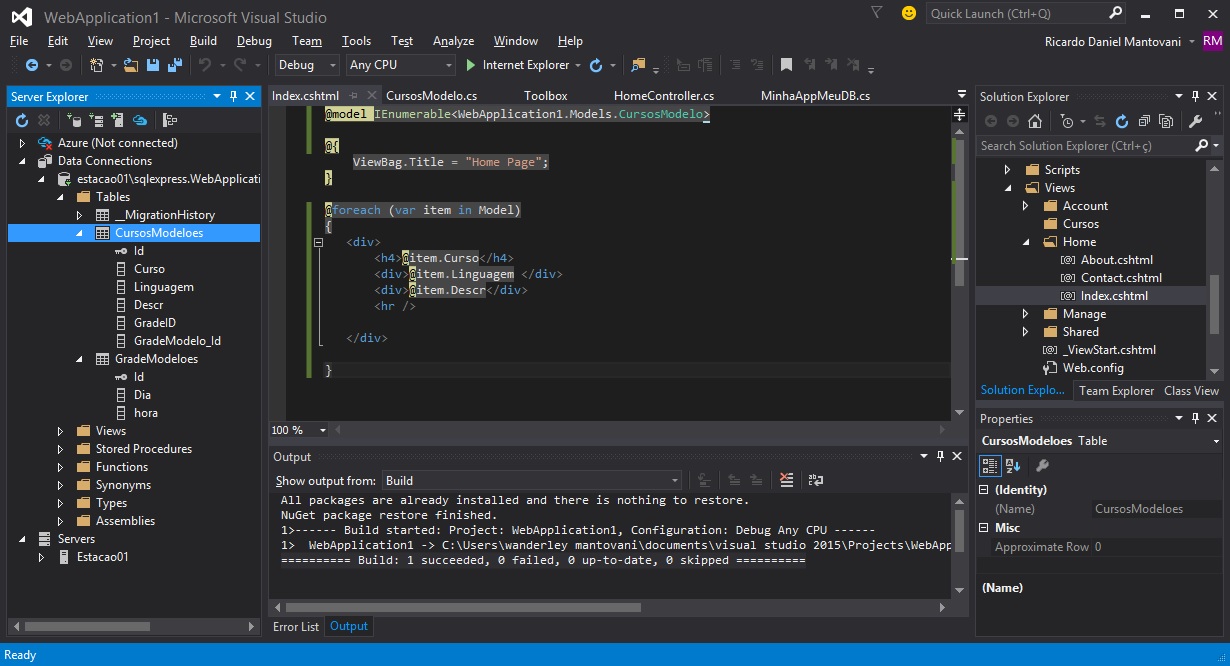Viewport: 1230px width, 666px height.
Task: Click the toolbar bookmark icon
Action: [786, 65]
